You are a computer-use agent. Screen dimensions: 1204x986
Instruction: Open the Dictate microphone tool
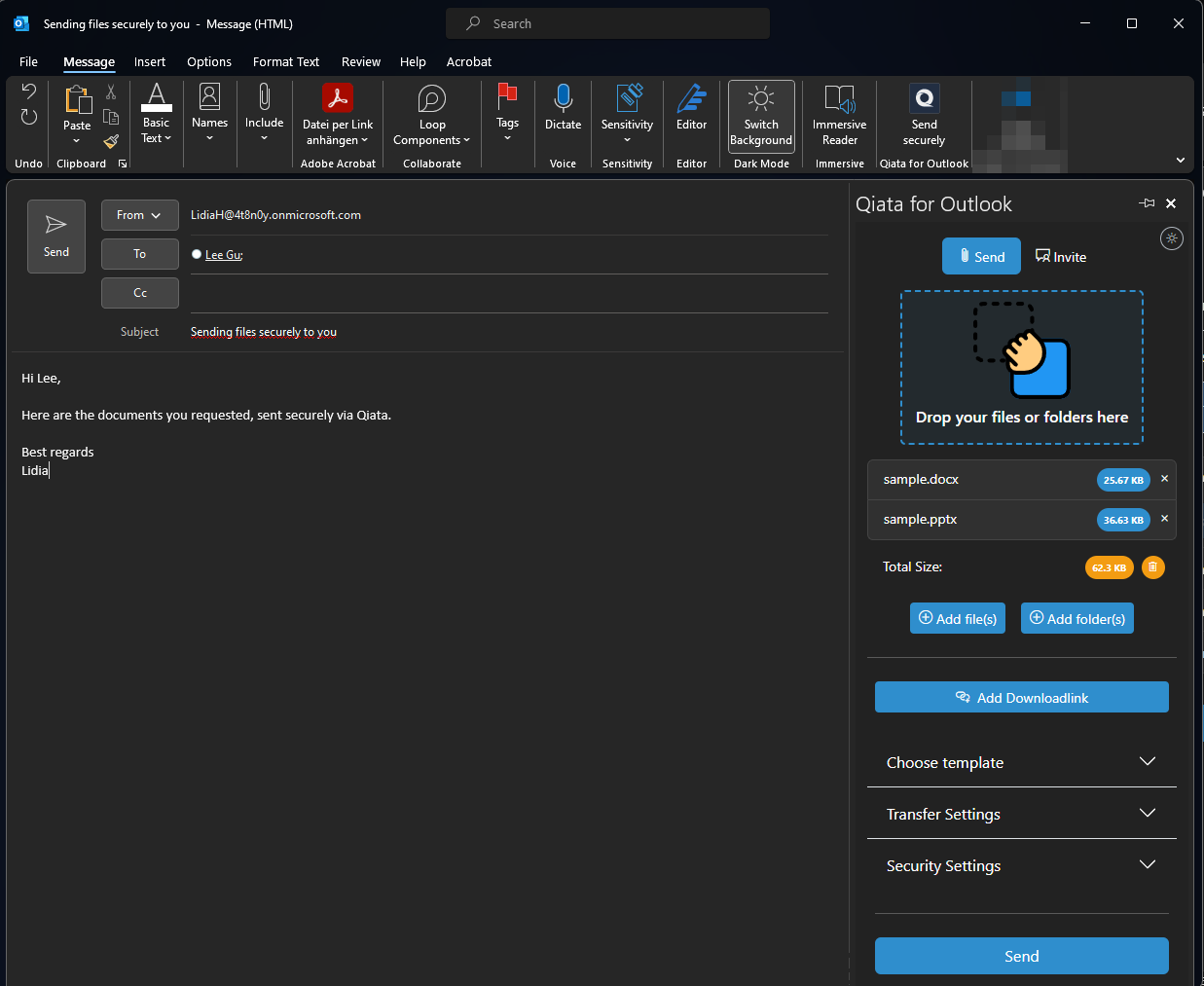click(x=563, y=108)
